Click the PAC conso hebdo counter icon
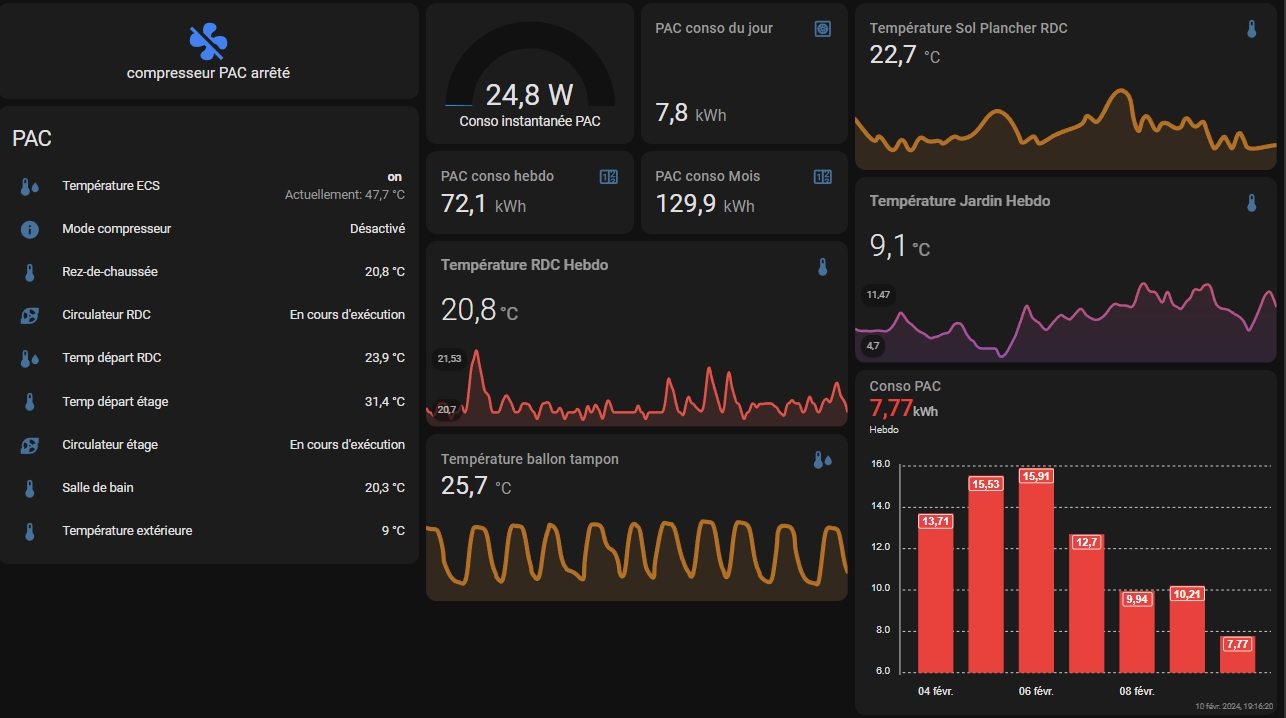Viewport: 1286px width, 718px height. (608, 177)
